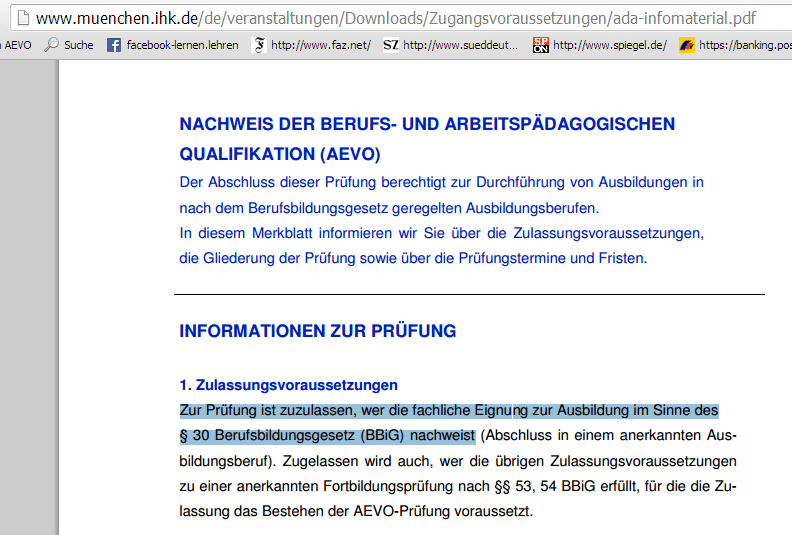
Task: Click the line 'In diesem Merkblatt informieren wir Sie'
Action: [441, 233]
